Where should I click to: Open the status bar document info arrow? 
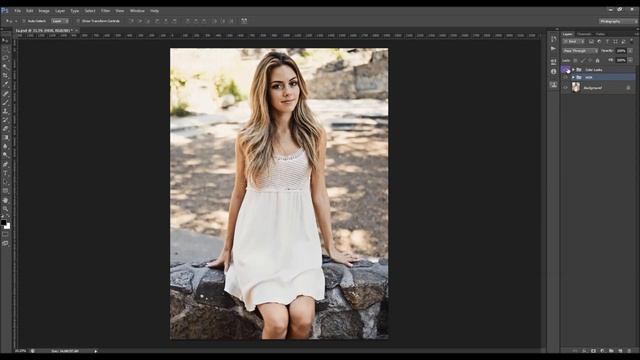(96, 351)
